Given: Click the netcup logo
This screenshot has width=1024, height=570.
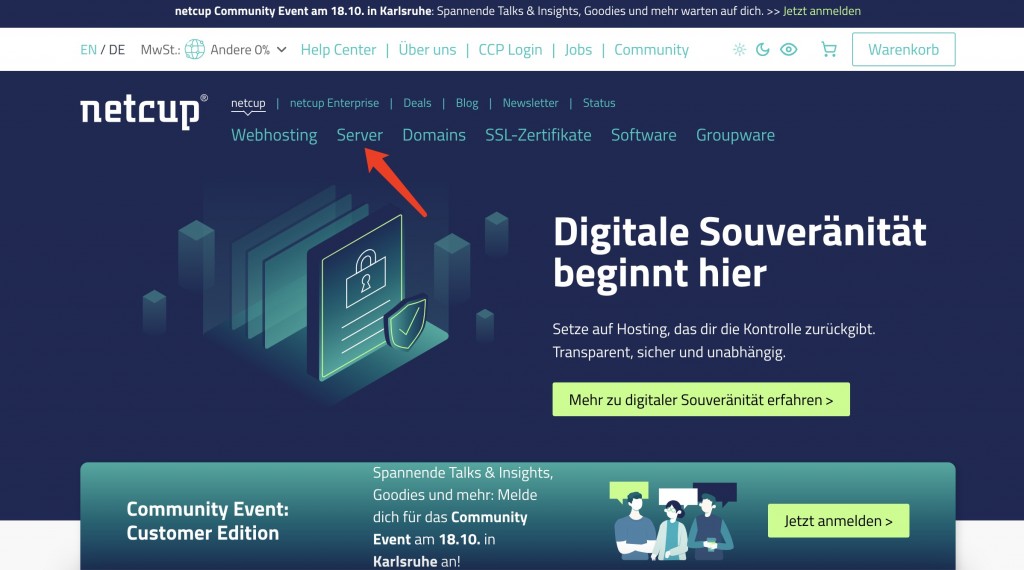Looking at the screenshot, I should pos(144,111).
